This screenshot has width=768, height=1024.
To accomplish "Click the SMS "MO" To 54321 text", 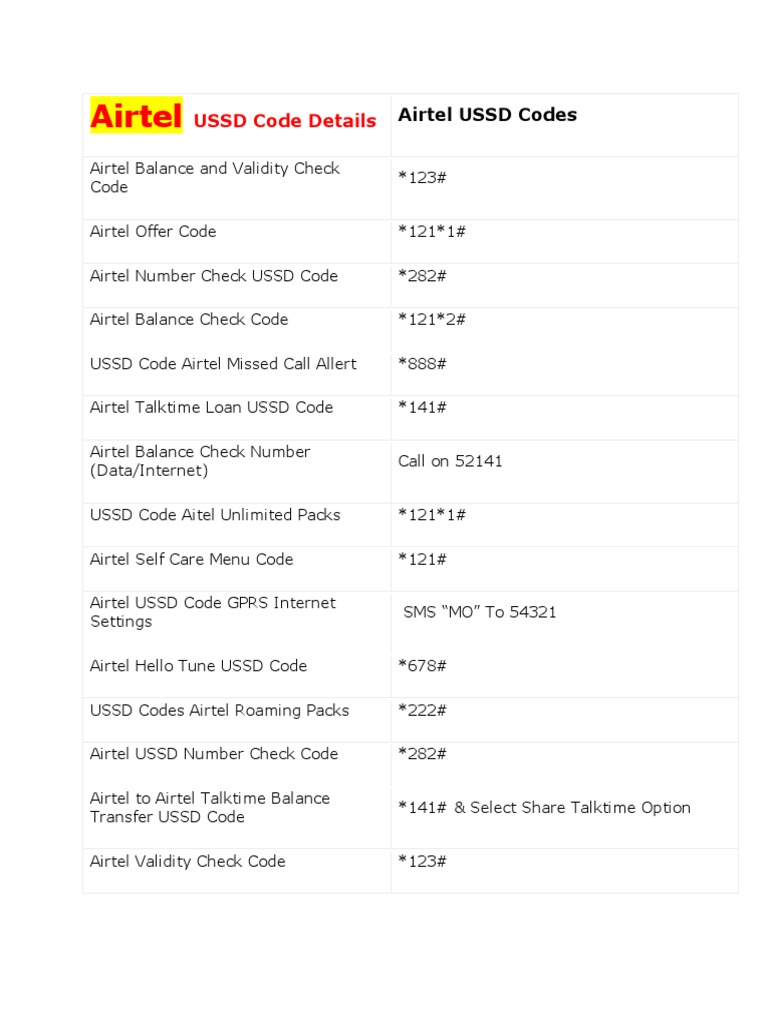I will pos(480,612).
